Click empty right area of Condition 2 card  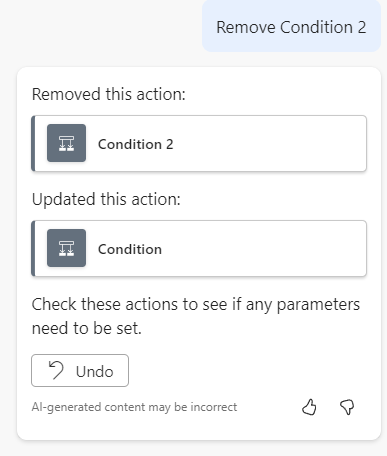[270, 143]
